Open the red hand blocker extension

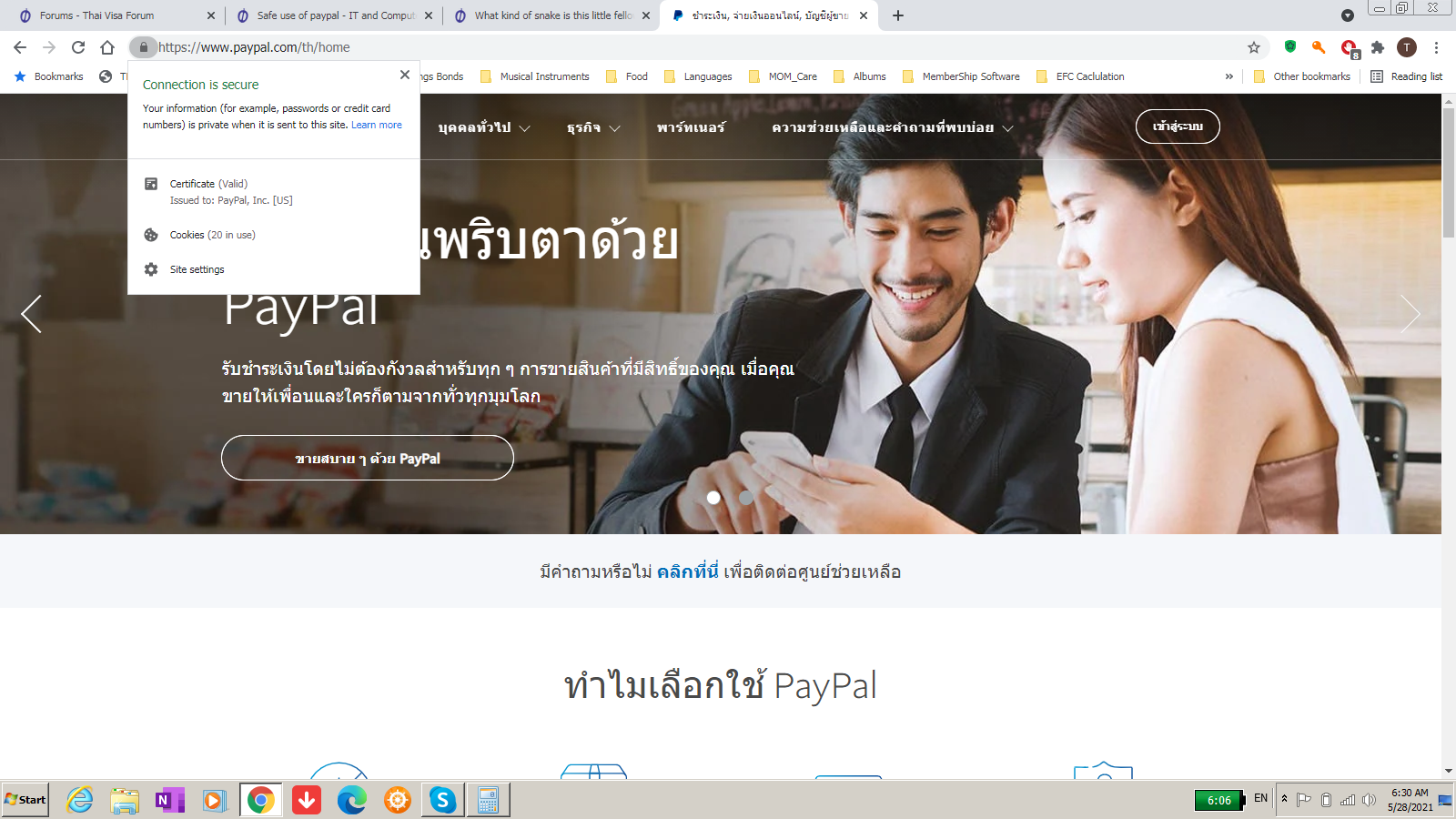[x=1349, y=48]
